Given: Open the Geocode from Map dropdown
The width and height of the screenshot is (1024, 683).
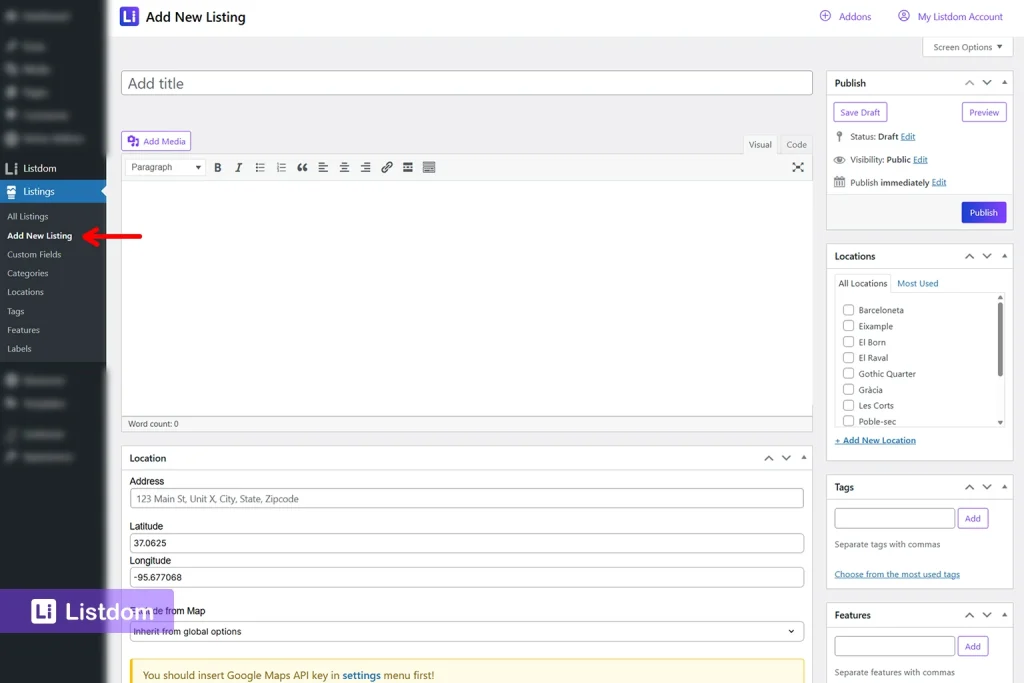Looking at the screenshot, I should pyautogui.click(x=466, y=631).
